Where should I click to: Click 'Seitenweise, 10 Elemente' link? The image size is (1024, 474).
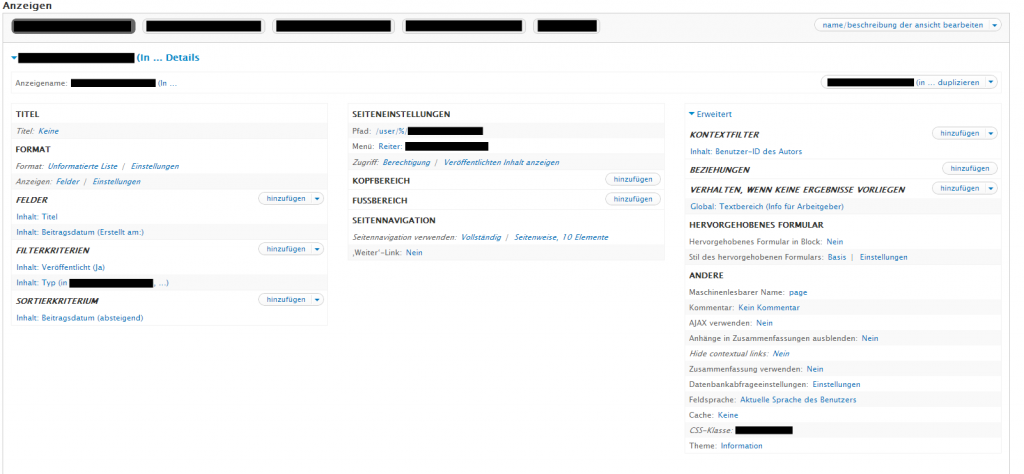(561, 237)
